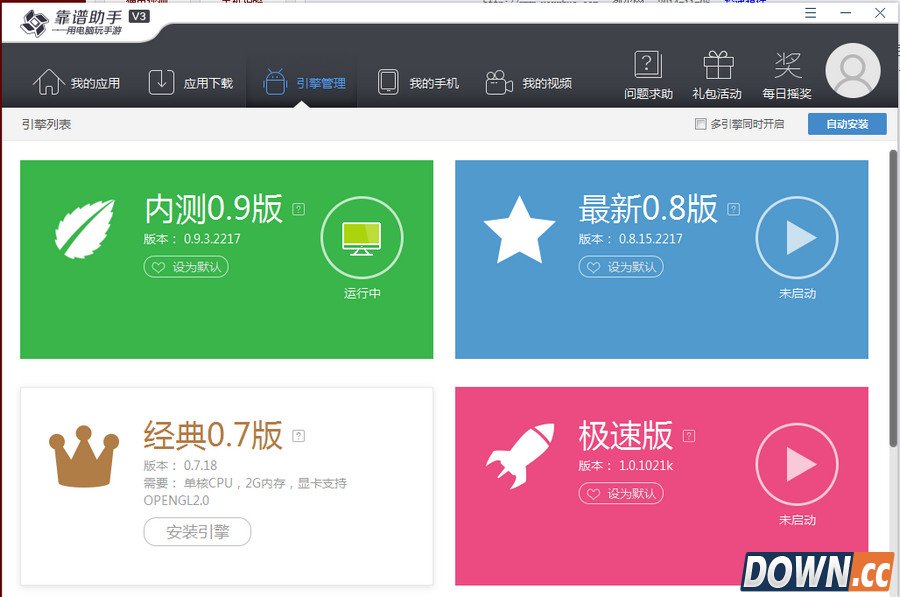Open 每日摇奖 prize icon
The image size is (900, 597).
[787, 64]
